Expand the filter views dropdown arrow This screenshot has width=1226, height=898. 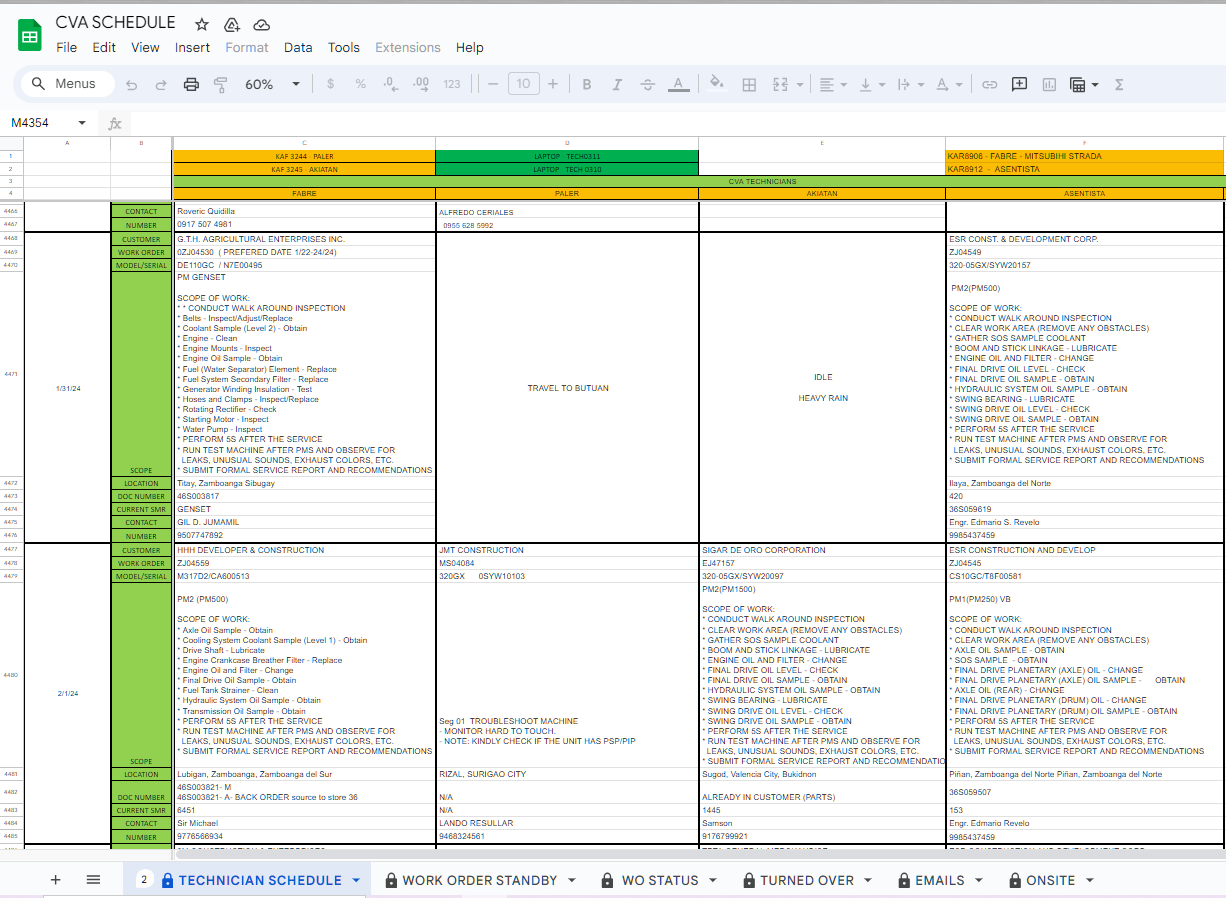tap(1096, 84)
